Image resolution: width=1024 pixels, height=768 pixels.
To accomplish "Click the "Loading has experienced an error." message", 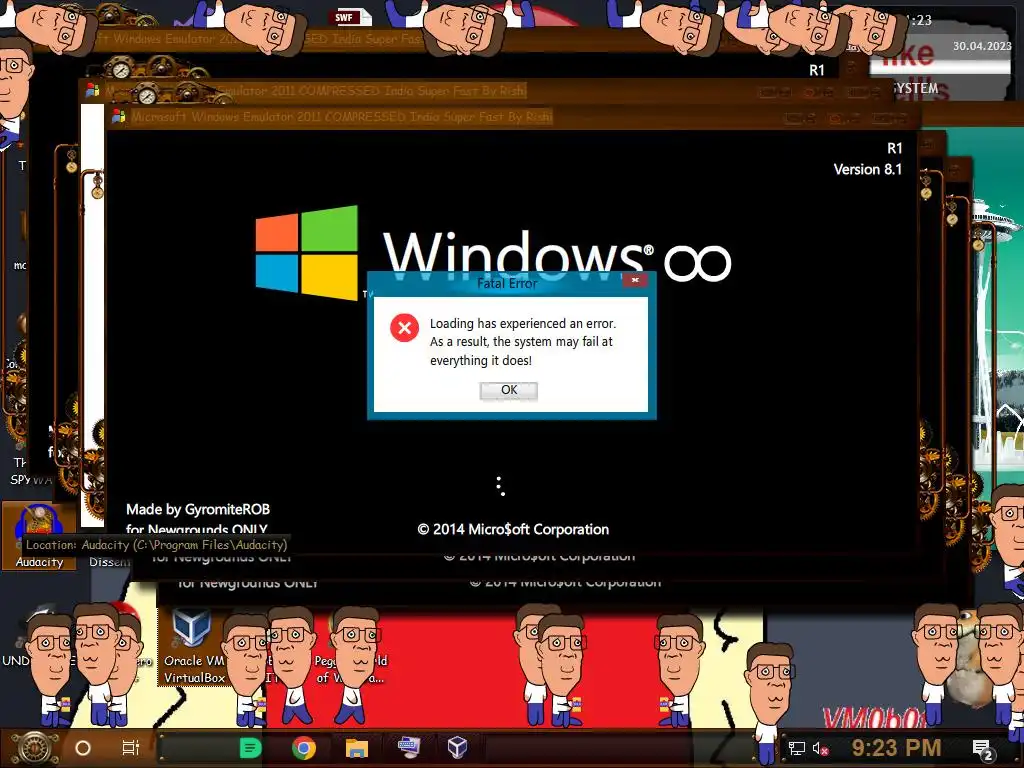I will (x=522, y=323).
